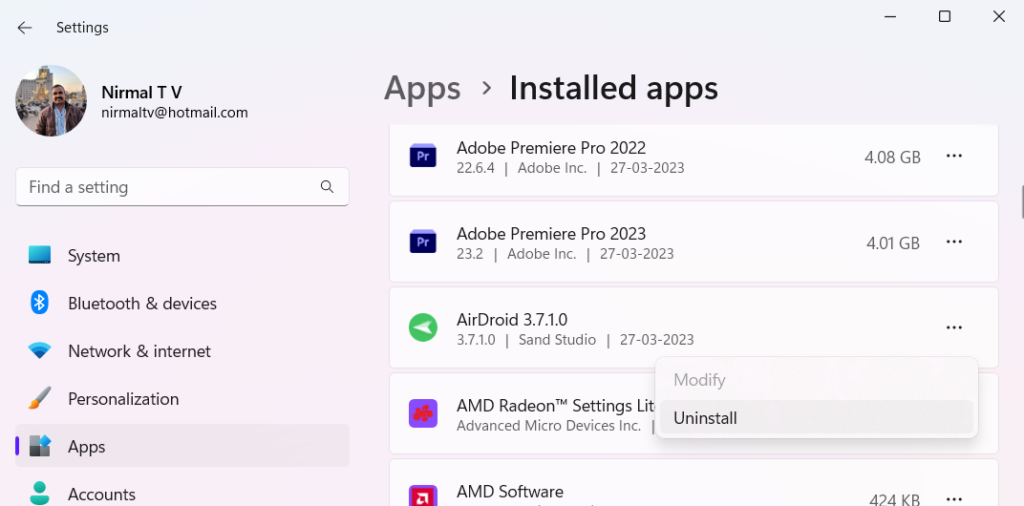The image size is (1024, 506).
Task: Choose Uninstall from the context menu
Action: pyautogui.click(x=816, y=417)
